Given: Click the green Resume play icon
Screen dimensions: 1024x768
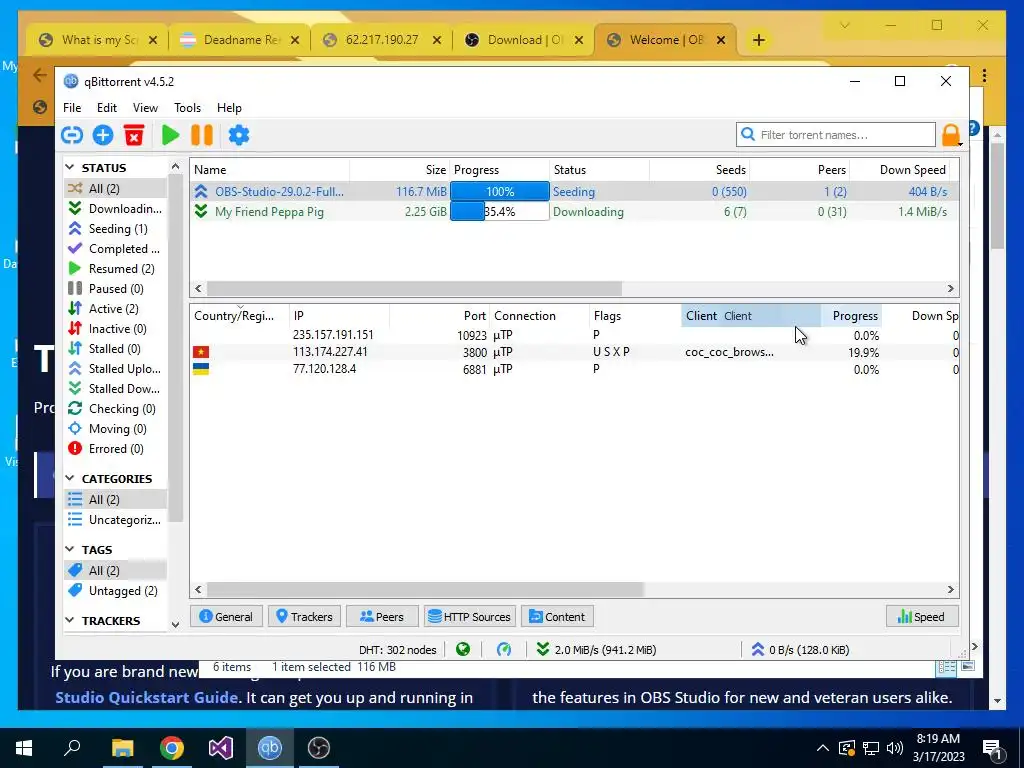Looking at the screenshot, I should point(170,135).
